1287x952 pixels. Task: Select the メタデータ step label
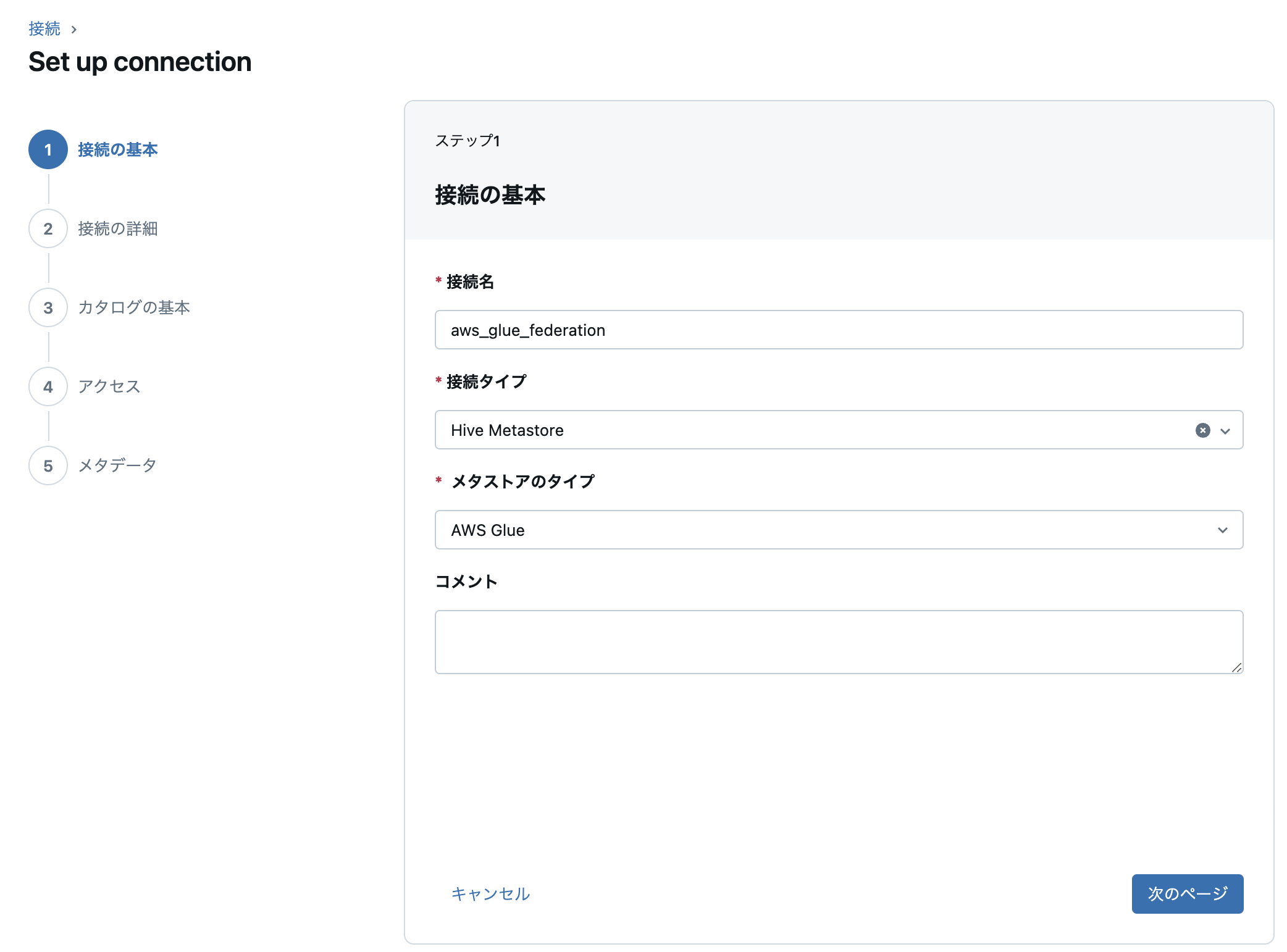[x=117, y=466]
